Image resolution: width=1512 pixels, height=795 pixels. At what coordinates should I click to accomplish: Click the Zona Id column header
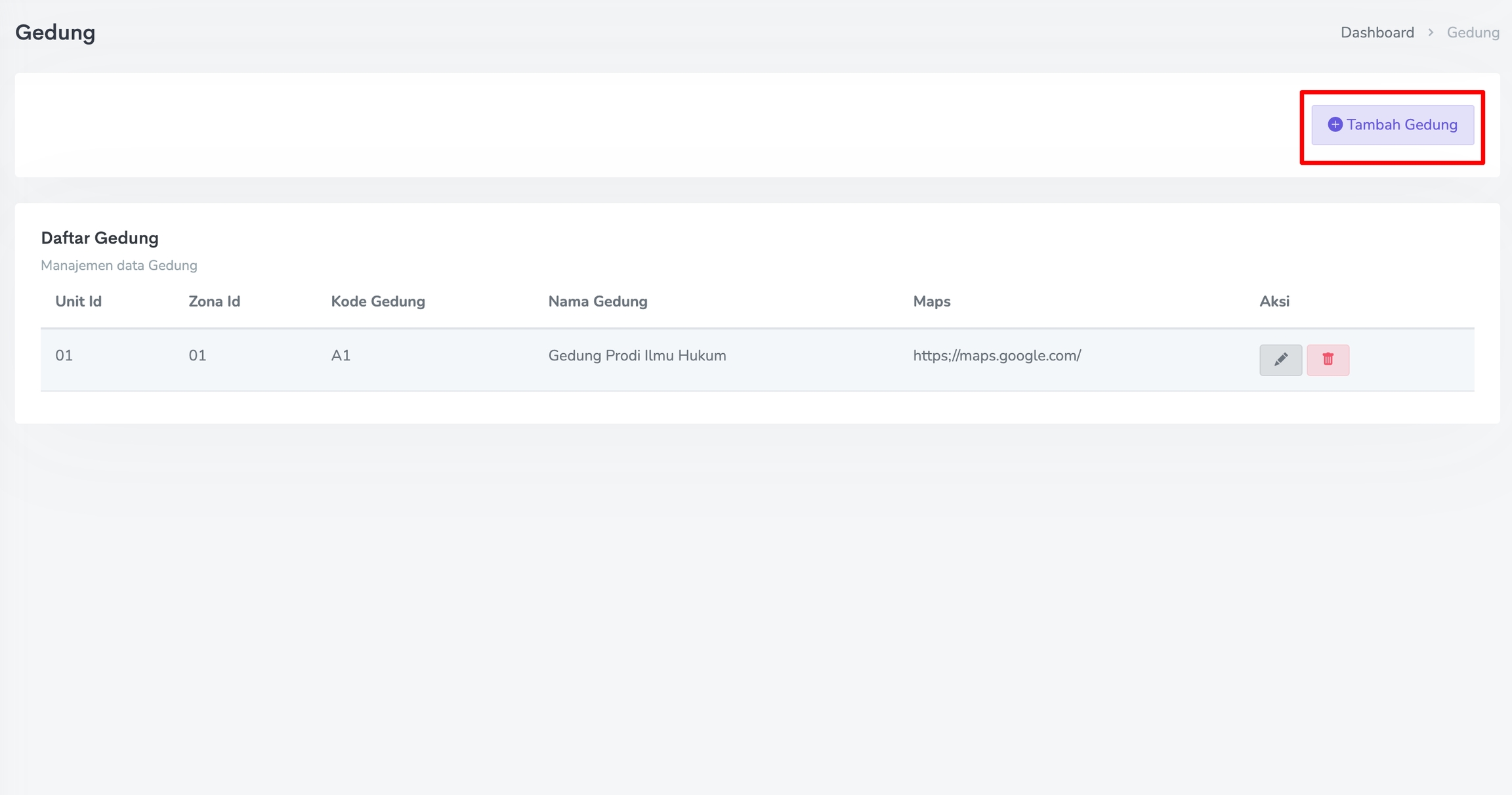pyautogui.click(x=214, y=301)
